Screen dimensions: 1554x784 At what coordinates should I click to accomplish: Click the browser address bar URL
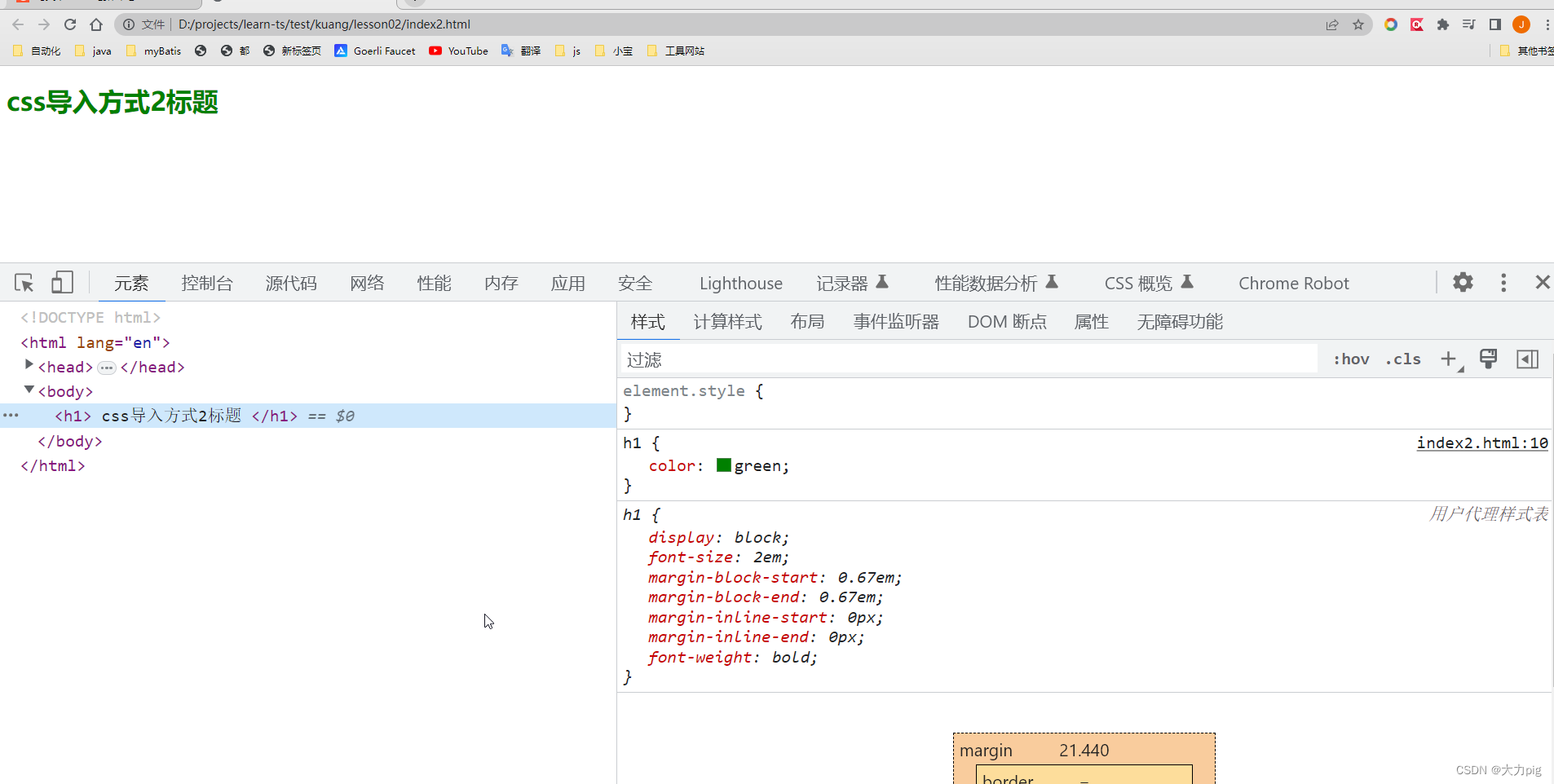(x=324, y=24)
